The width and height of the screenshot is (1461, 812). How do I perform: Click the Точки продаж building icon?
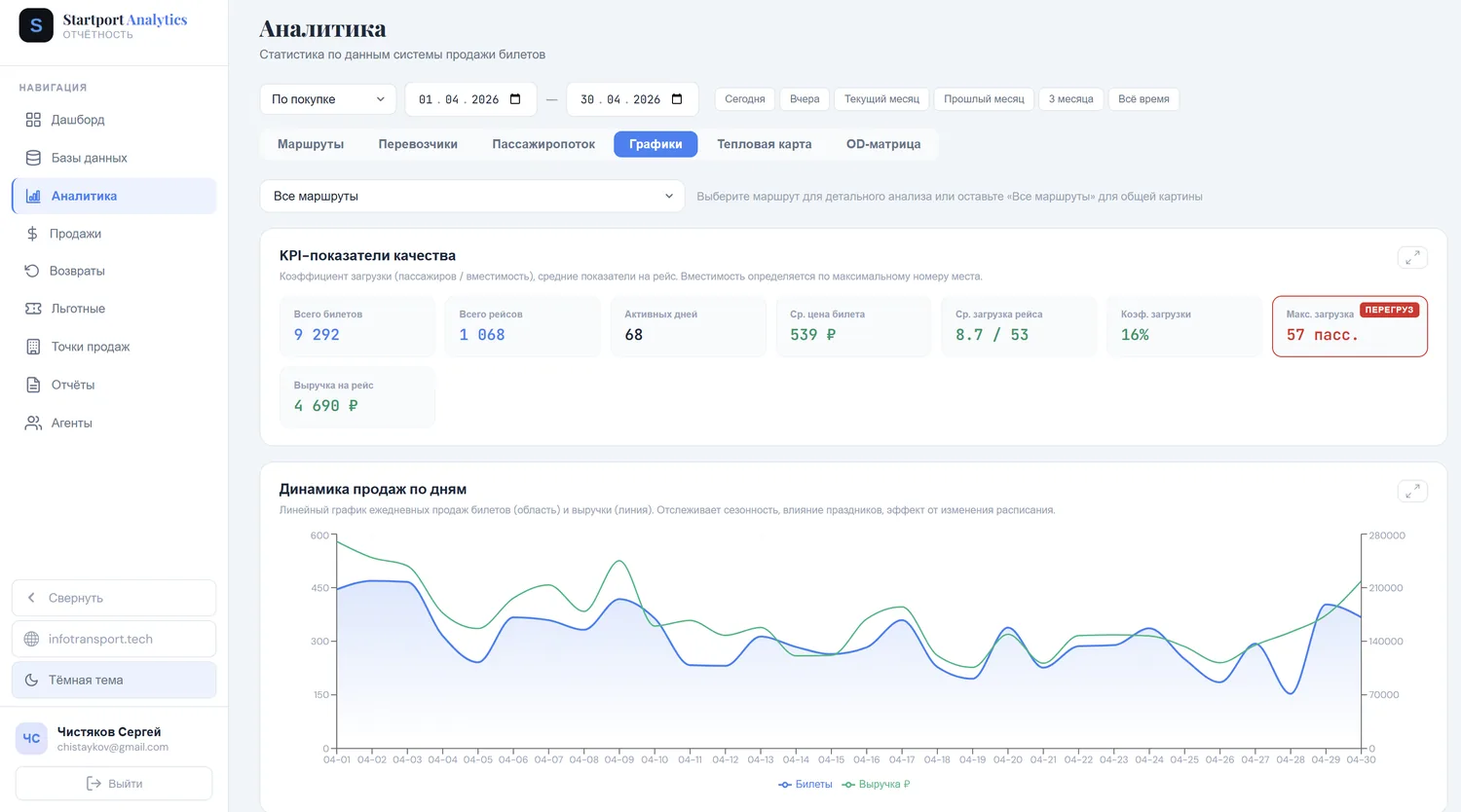pyautogui.click(x=33, y=347)
